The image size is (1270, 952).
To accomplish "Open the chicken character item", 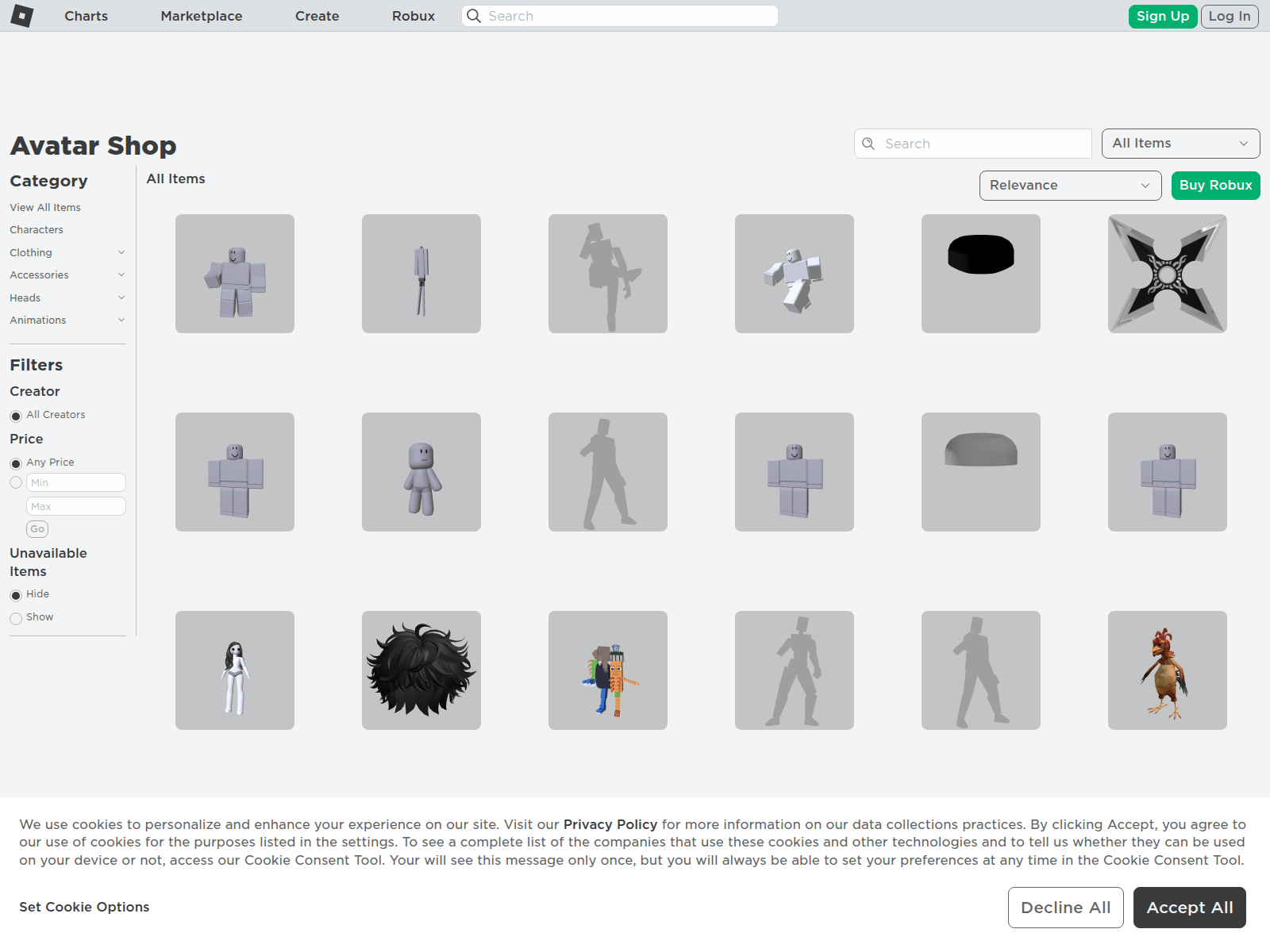I will click(x=1167, y=670).
